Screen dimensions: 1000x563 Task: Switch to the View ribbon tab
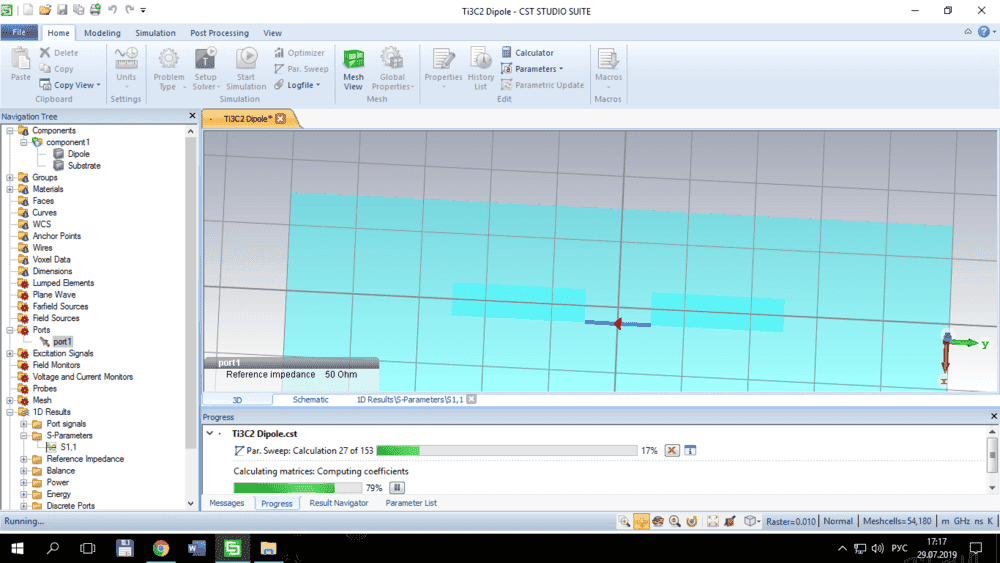tap(272, 33)
